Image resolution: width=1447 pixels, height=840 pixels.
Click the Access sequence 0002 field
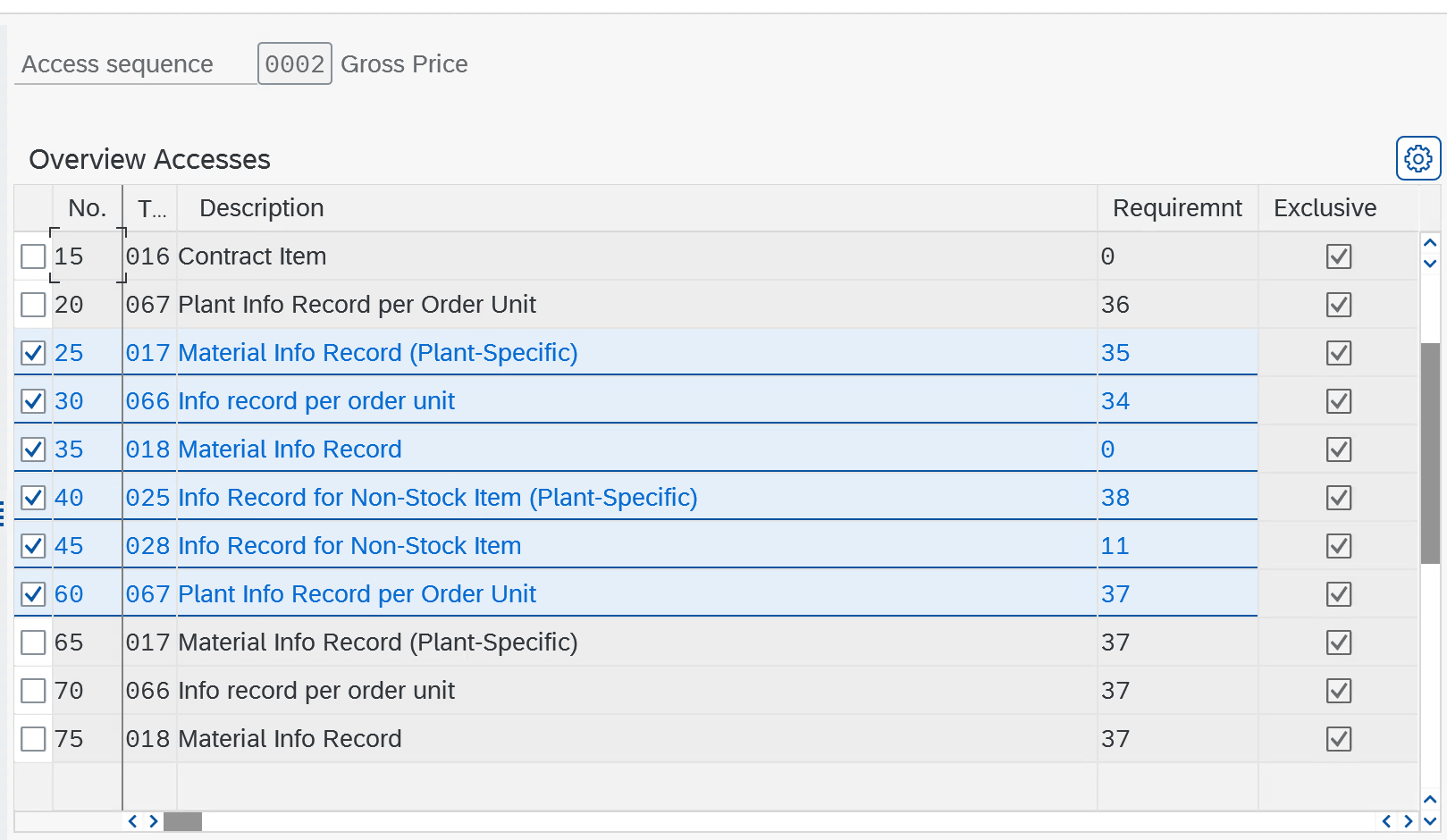pos(294,64)
